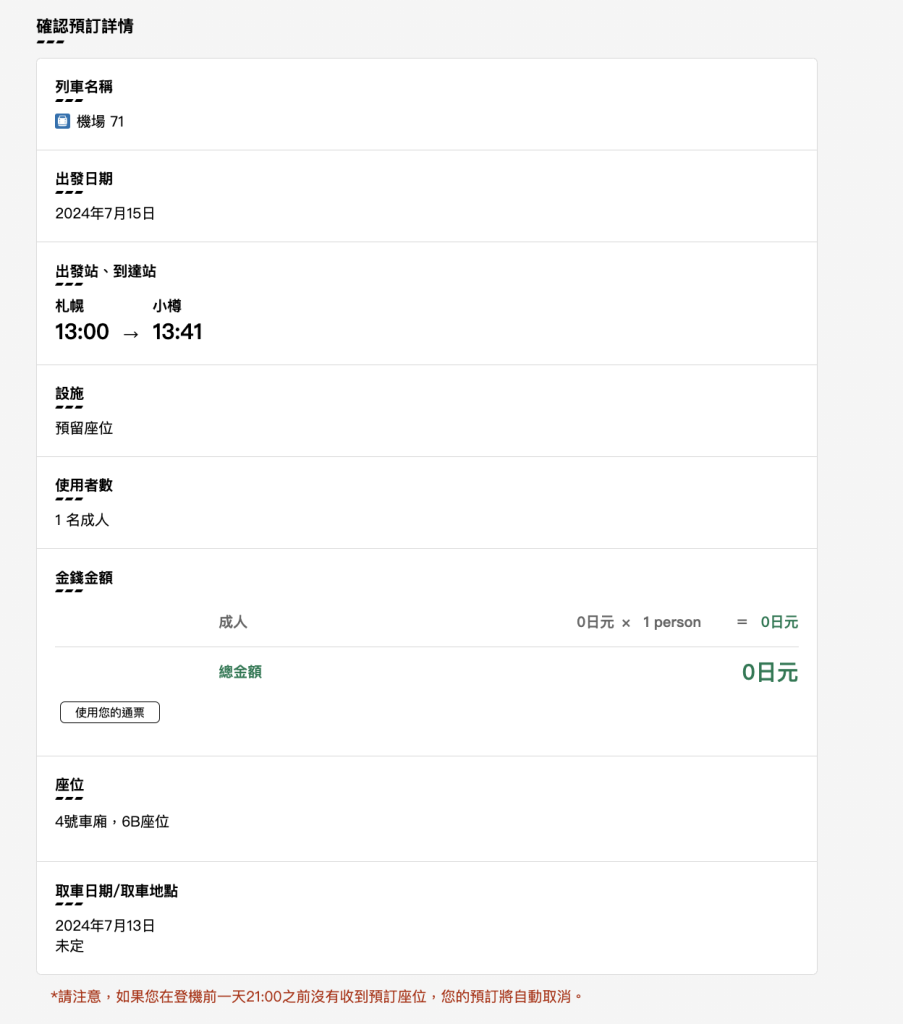Select the seat info 4號車廂，6B座位

[112, 822]
